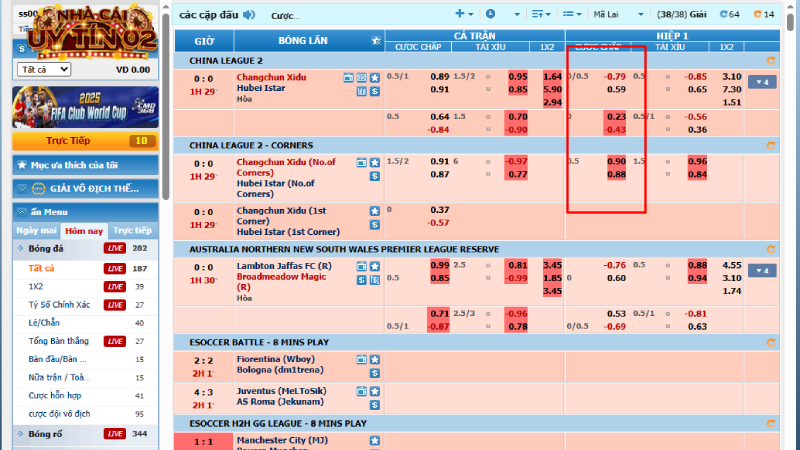Click dollar icon for the 1st Corner row
The width and height of the screenshot is (800, 450).
[375, 224]
